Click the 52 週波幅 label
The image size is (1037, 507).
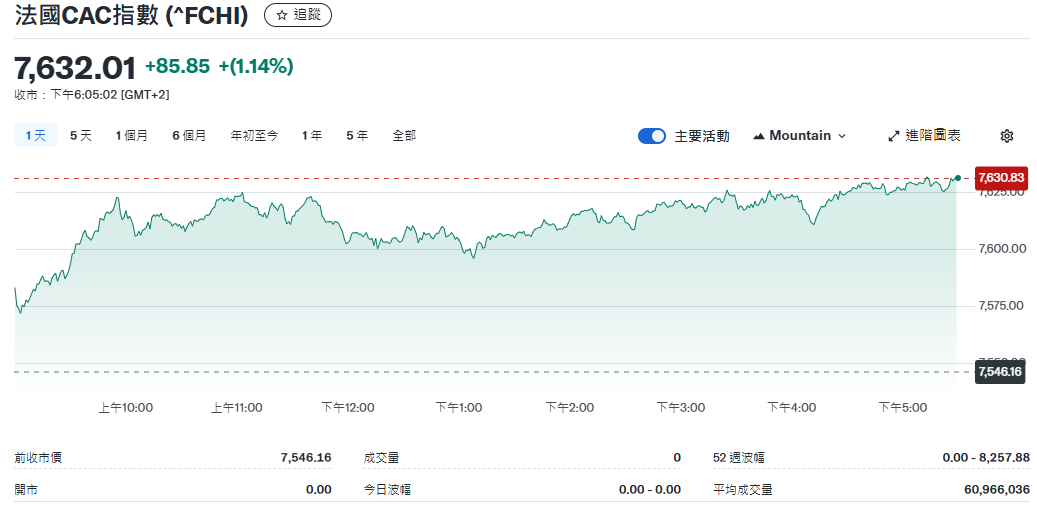coord(739,457)
